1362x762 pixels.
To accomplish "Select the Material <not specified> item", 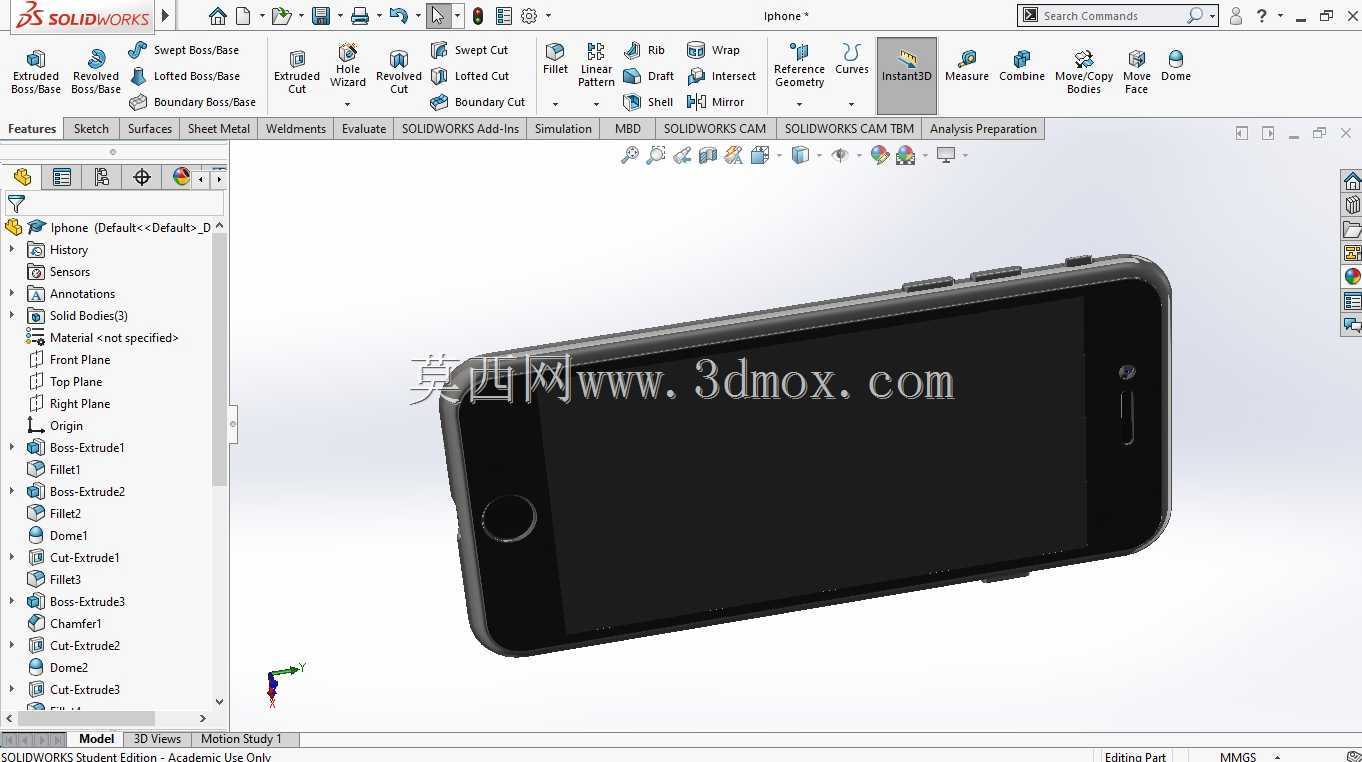I will [114, 337].
